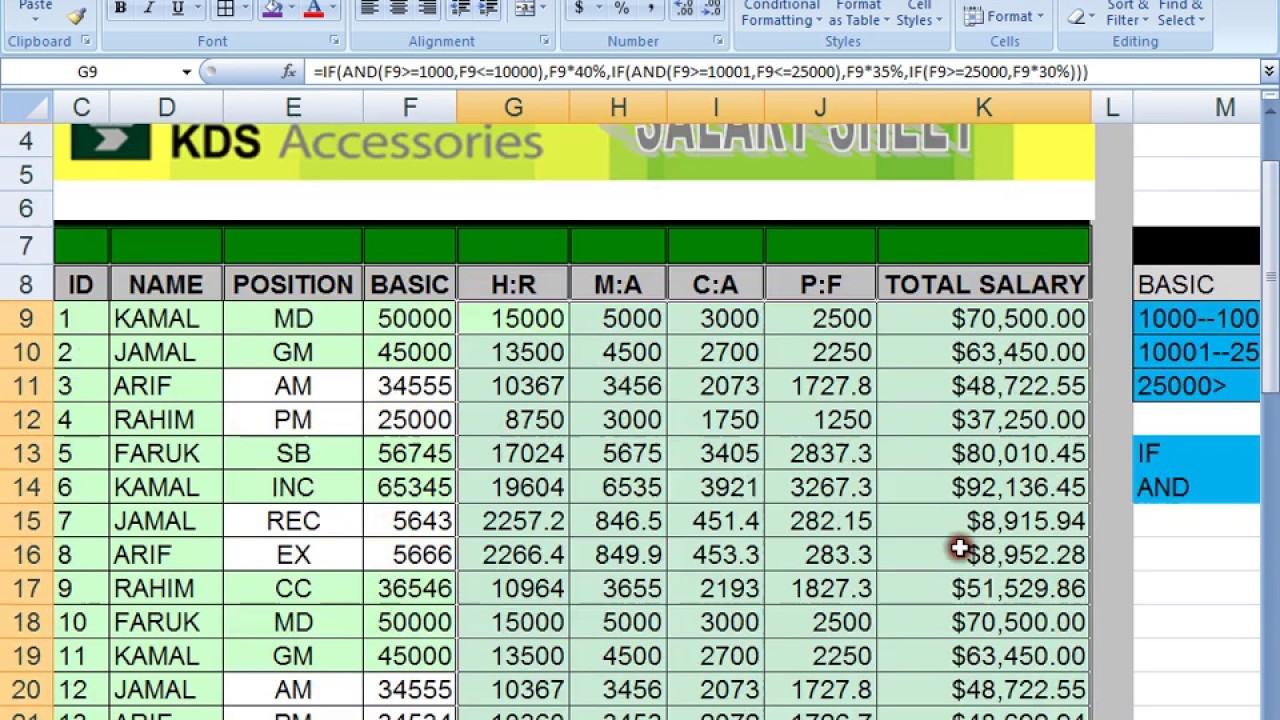Select the P:F value 2837.3

pos(821,454)
